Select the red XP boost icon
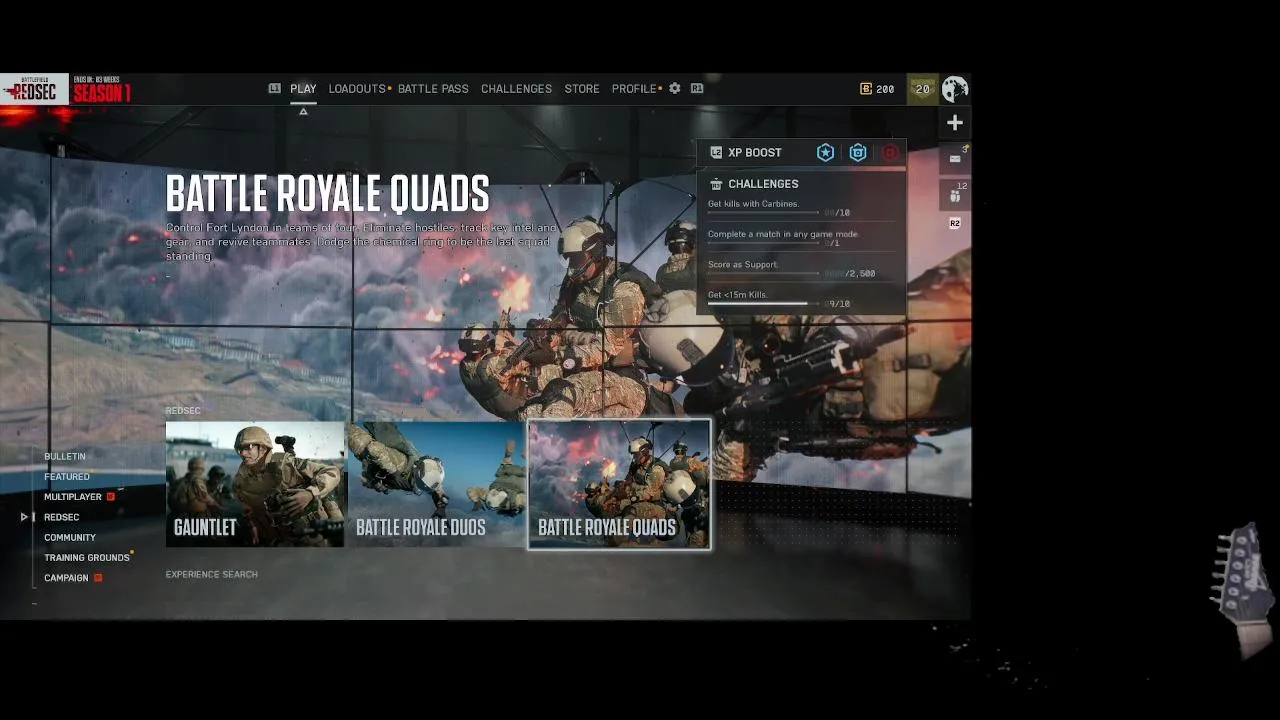The width and height of the screenshot is (1280, 720). click(890, 152)
